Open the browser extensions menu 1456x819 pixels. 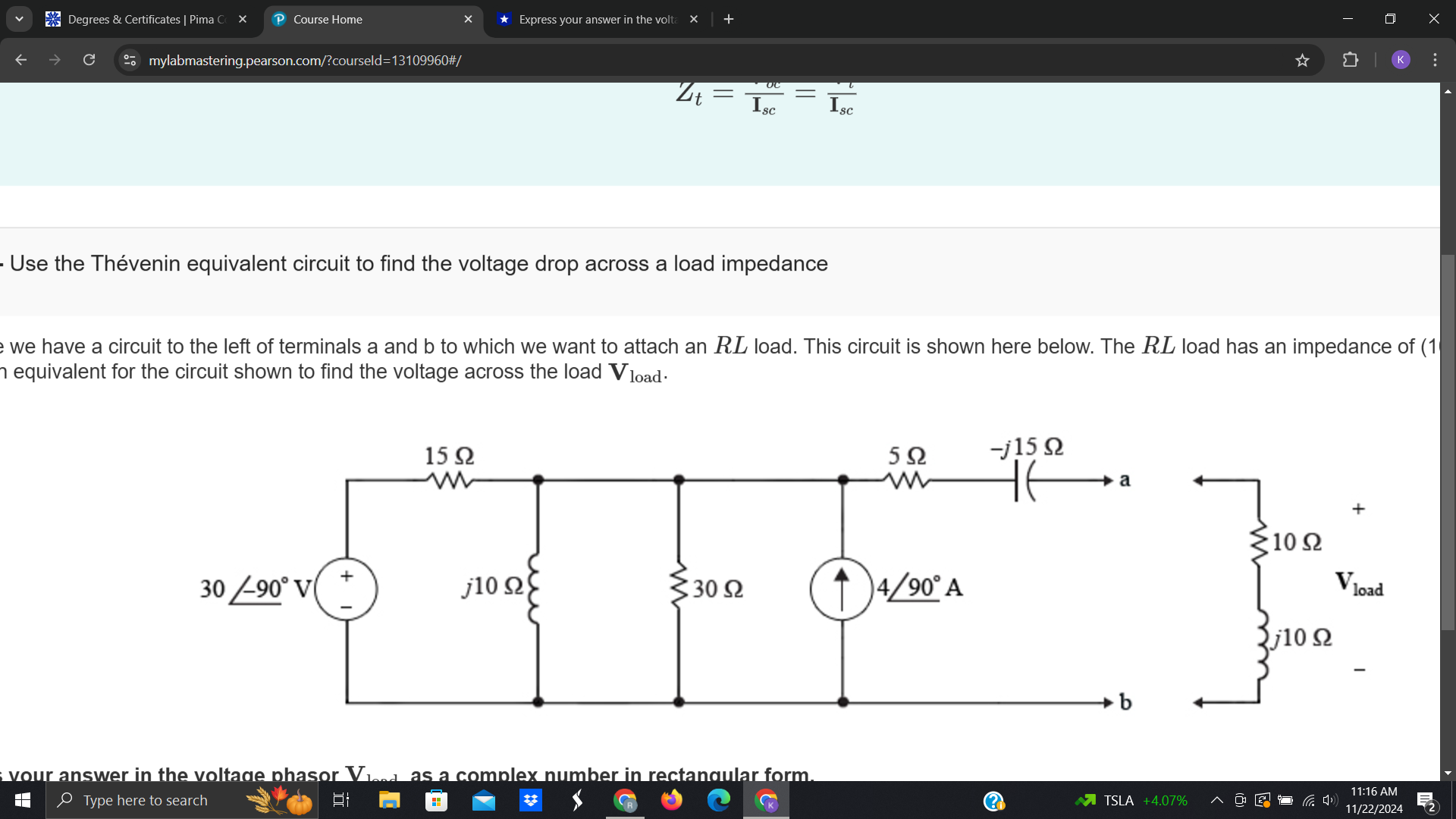click(1351, 60)
